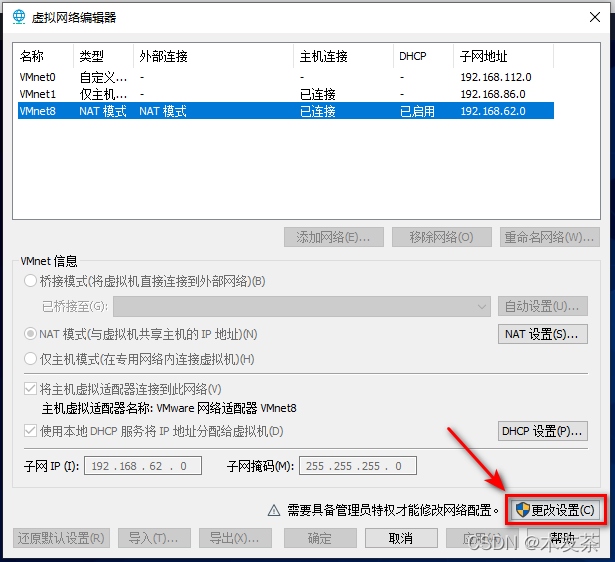Viewport: 615px width, 562px height.
Task: Open DHCP 设置(P)... dialog
Action: (542, 431)
